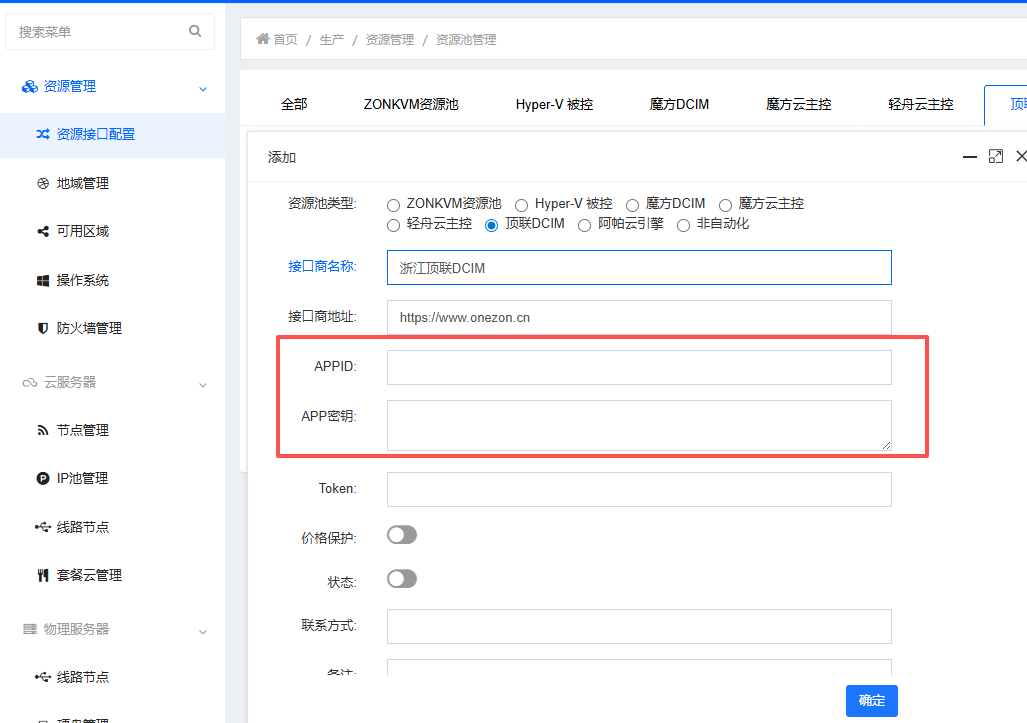Select 魔方云主控 radio option
Image resolution: width=1027 pixels, height=723 pixels.
725,205
